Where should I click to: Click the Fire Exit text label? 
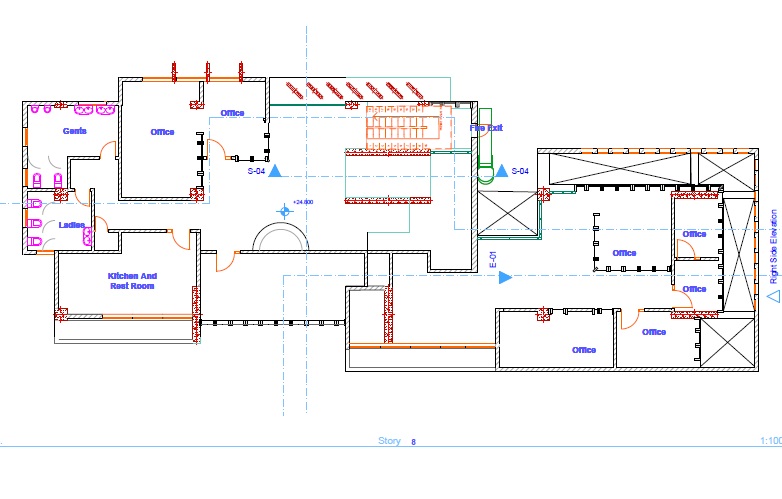click(486, 128)
